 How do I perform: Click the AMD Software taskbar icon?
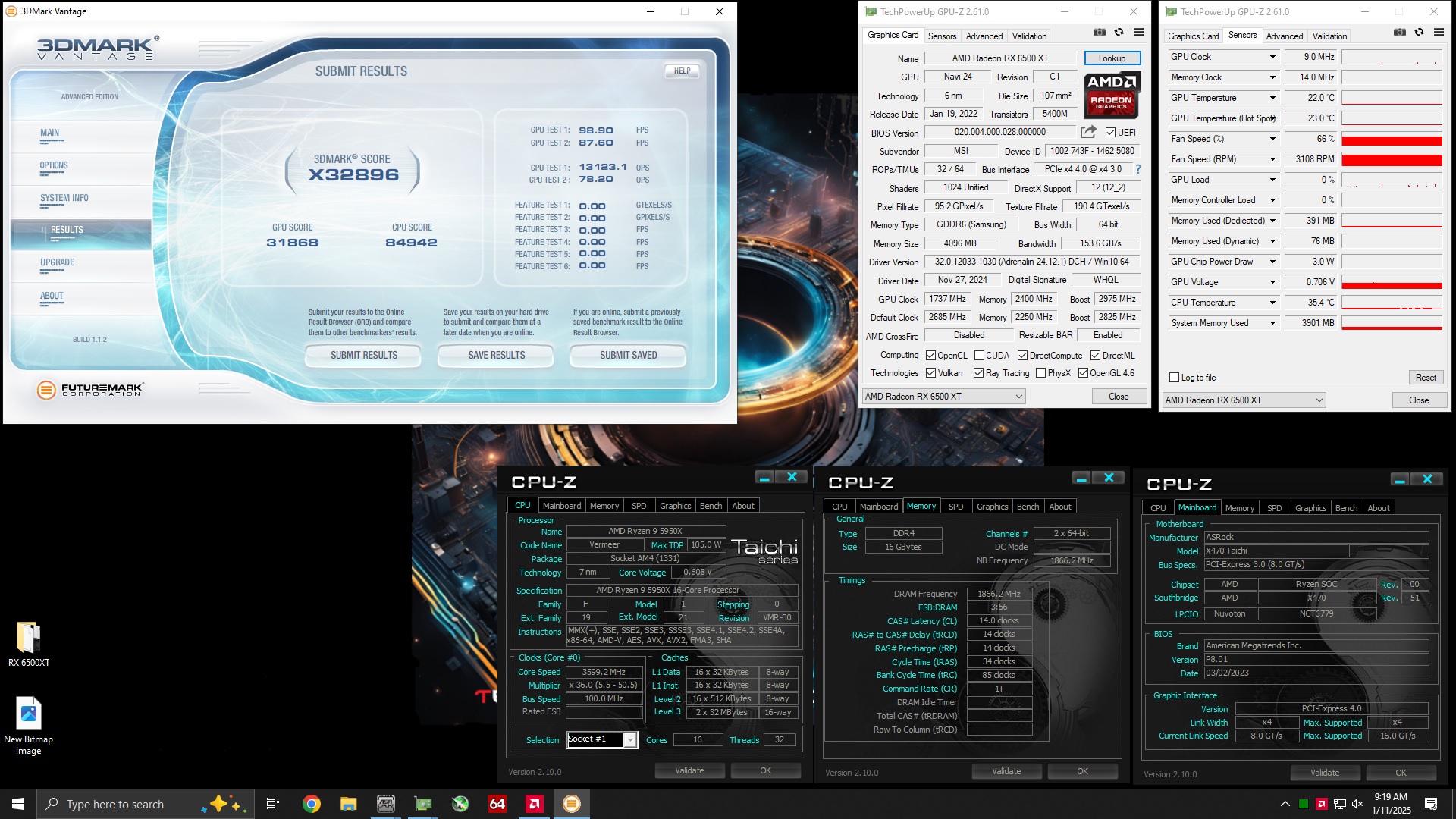coord(535,804)
